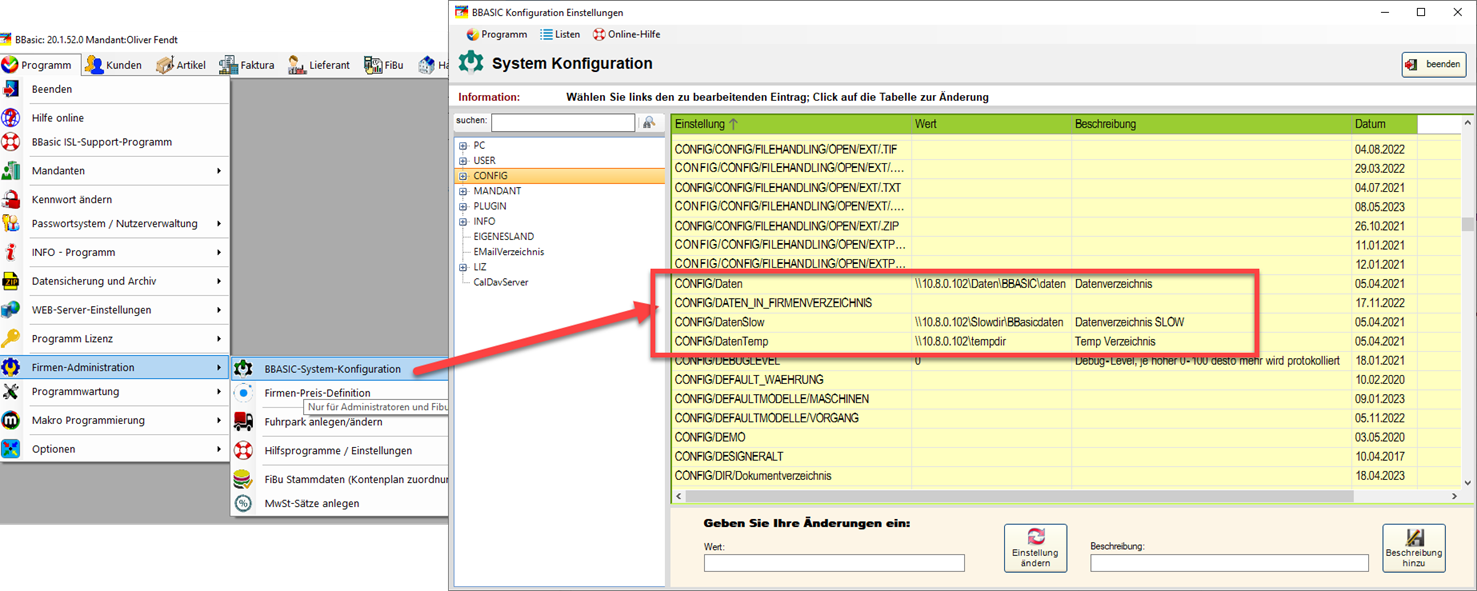Open the Kunden menu
Viewport: 1477px width, 591px height.
(113, 65)
